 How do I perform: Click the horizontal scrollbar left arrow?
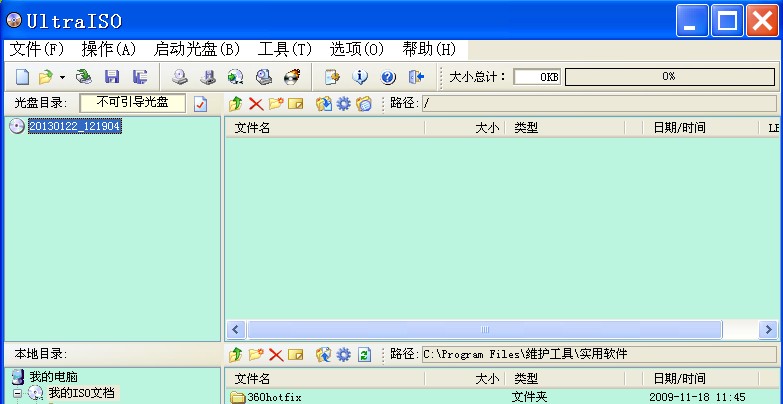pyautogui.click(x=235, y=330)
